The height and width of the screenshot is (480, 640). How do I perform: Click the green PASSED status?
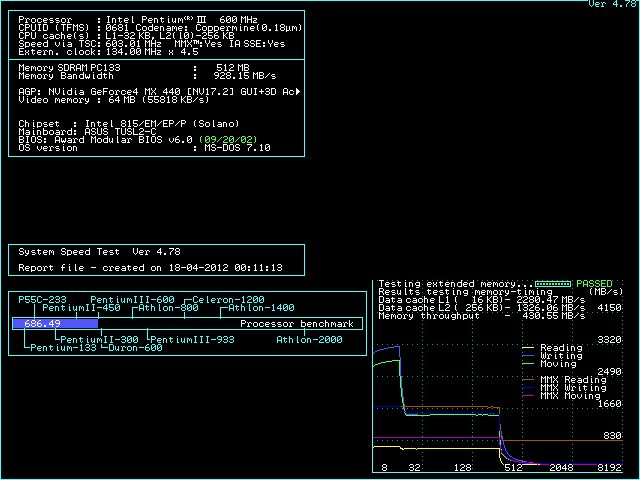click(594, 284)
